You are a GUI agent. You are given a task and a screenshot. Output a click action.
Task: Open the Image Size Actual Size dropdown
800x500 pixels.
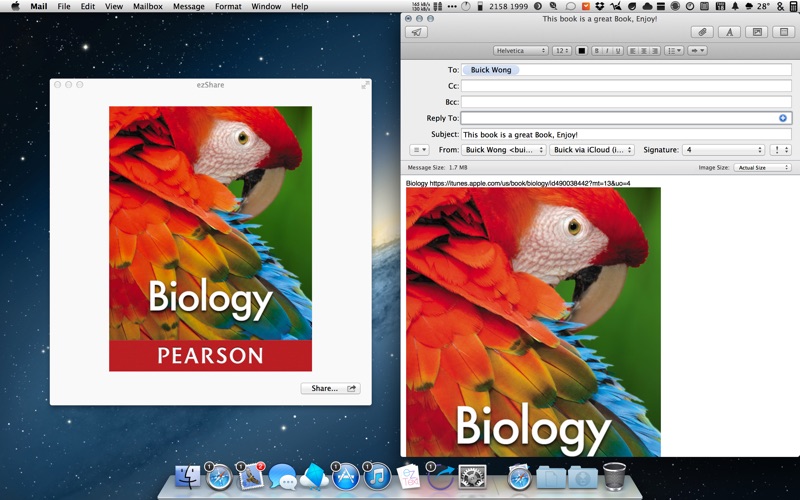coord(762,167)
